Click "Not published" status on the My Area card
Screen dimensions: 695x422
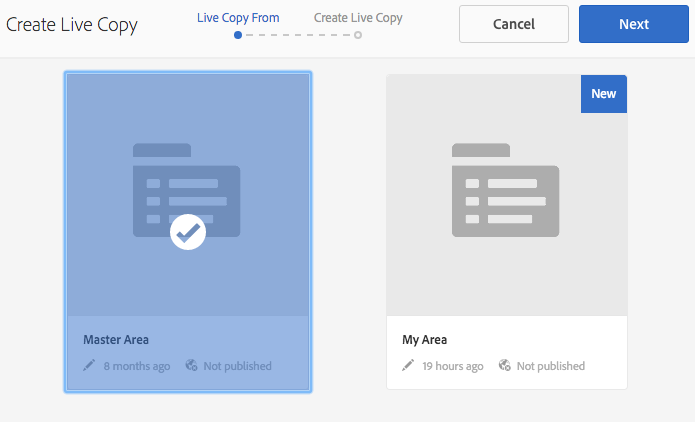[x=551, y=366]
